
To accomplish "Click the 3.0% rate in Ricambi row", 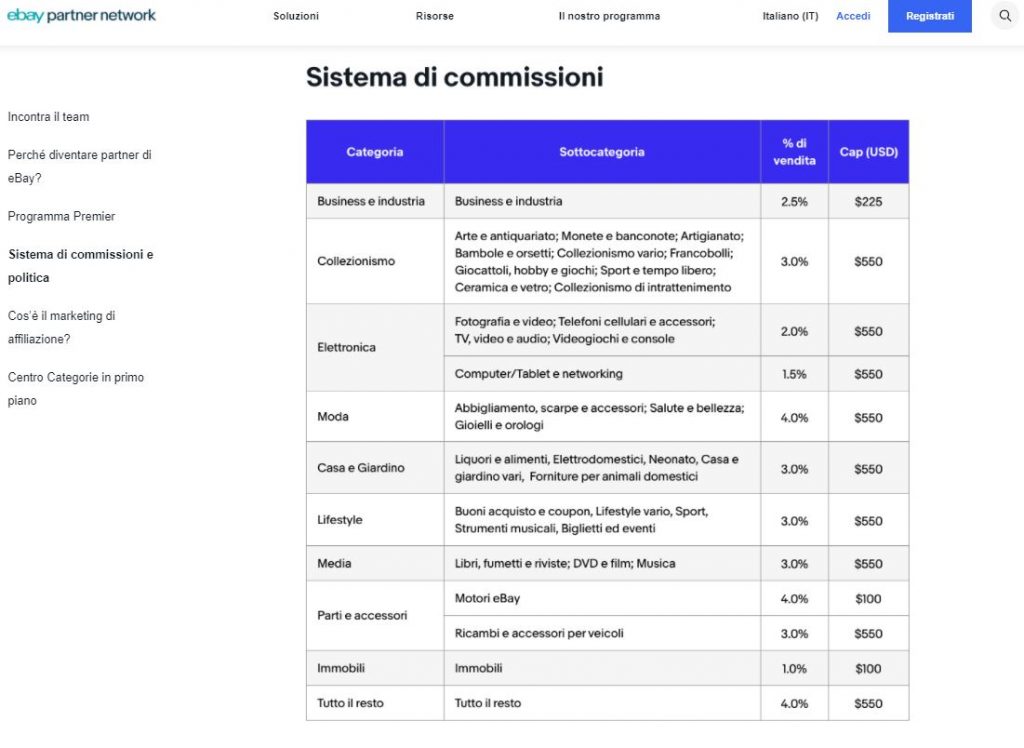I will pos(794,633).
